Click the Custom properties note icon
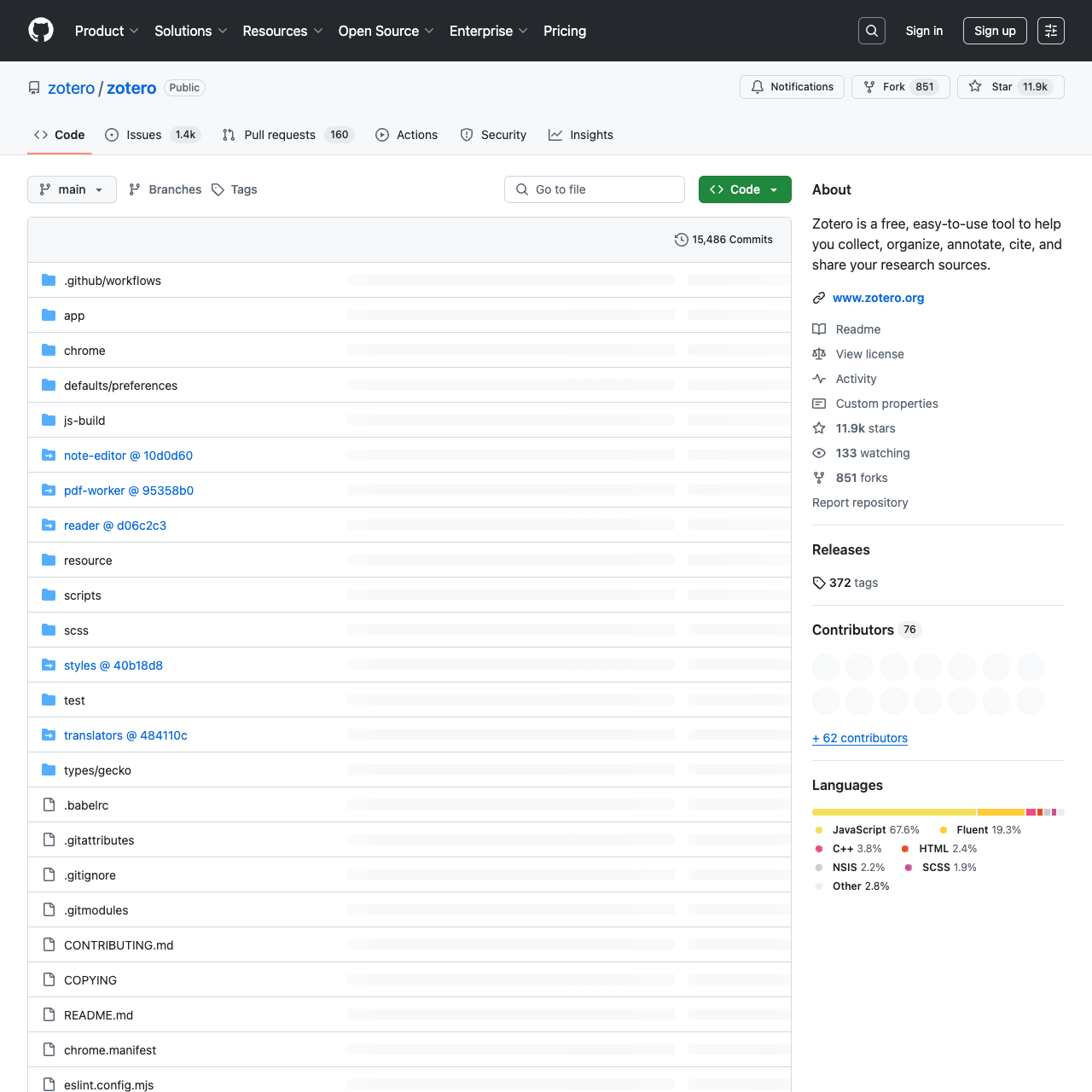This screenshot has width=1092, height=1092. [819, 404]
